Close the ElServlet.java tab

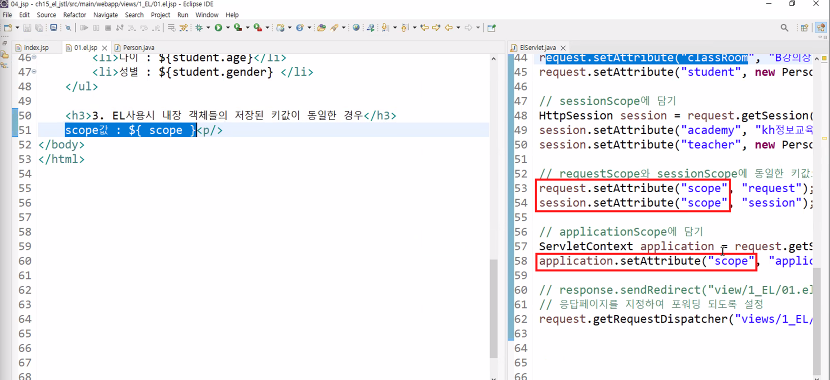click(562, 47)
